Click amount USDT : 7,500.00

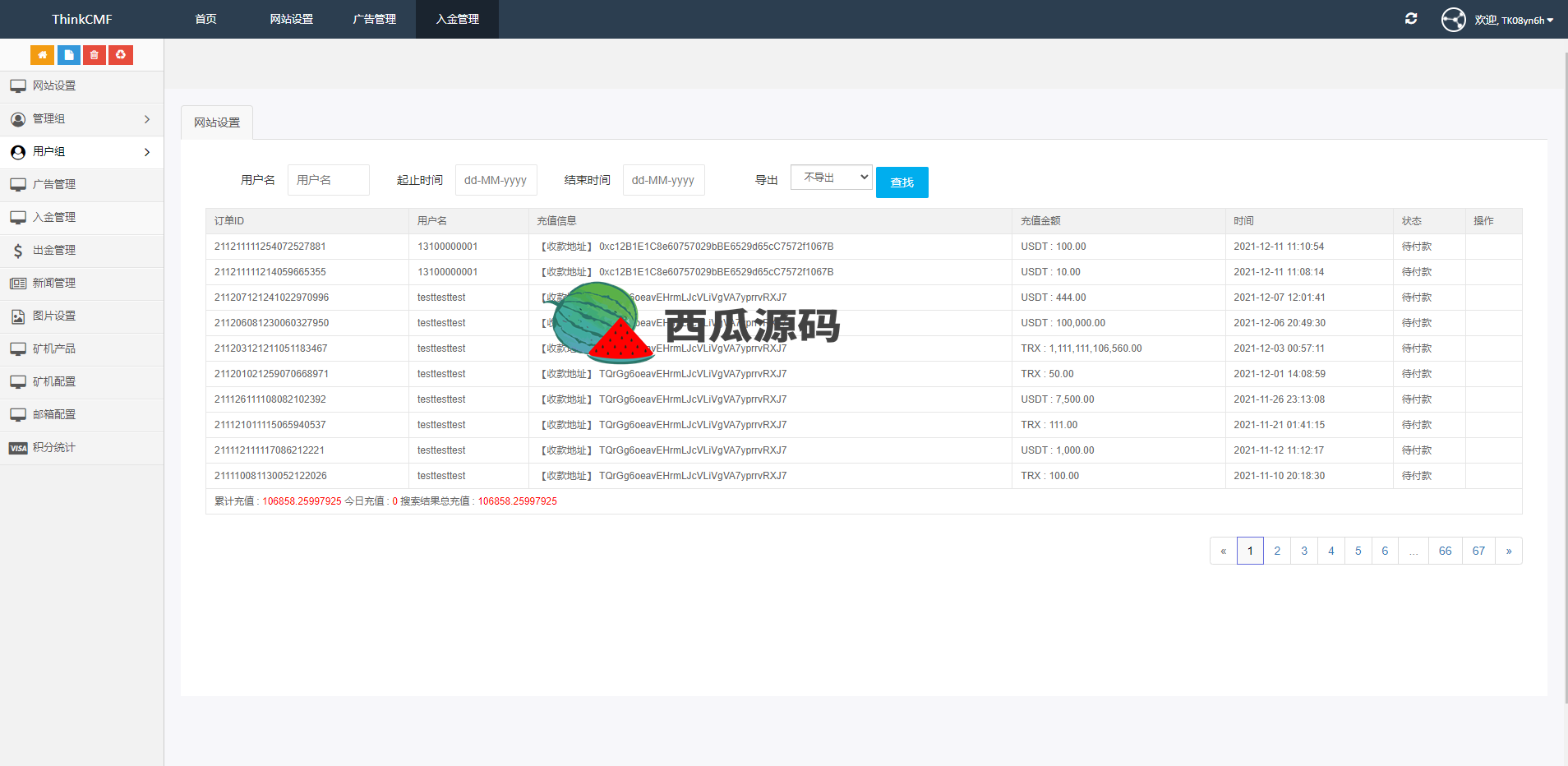[1057, 399]
